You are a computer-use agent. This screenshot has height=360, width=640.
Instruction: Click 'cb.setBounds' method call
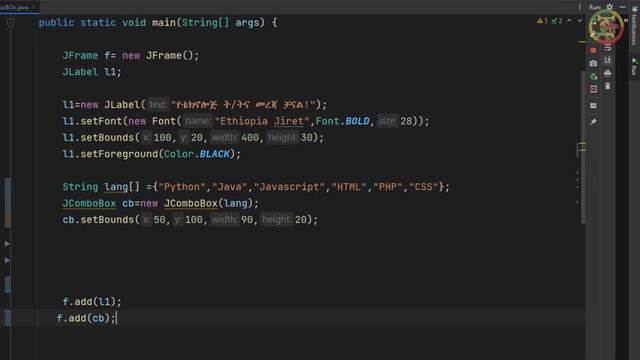98,220
